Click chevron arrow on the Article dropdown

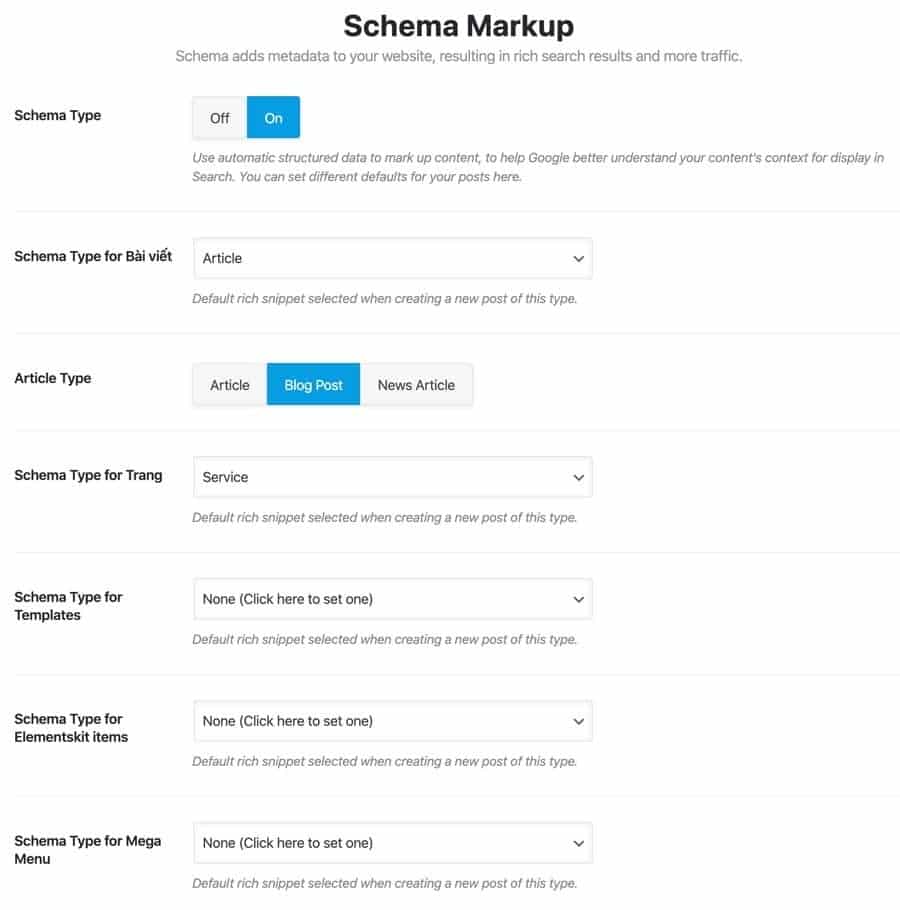click(x=578, y=259)
